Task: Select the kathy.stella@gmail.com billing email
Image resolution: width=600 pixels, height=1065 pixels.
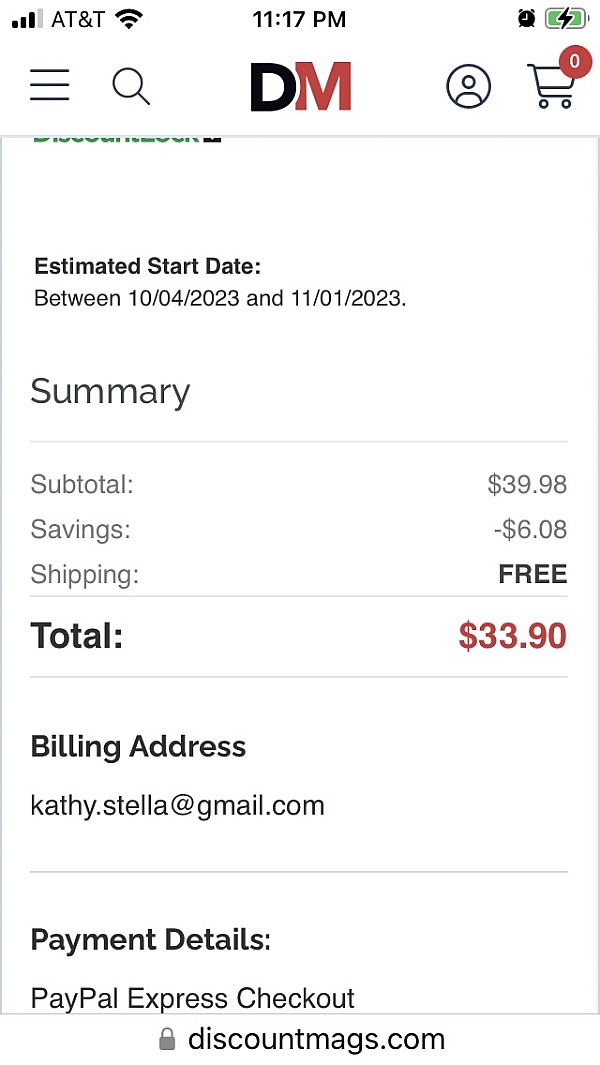Action: pyautogui.click(x=178, y=805)
